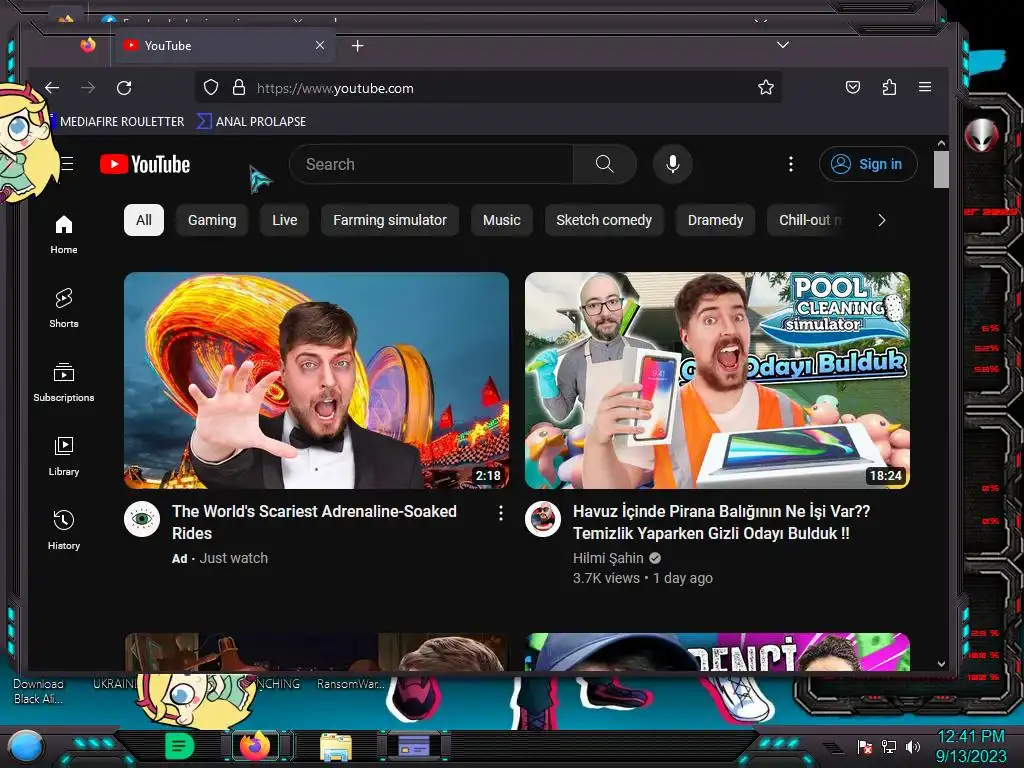Open a new browser tab
1024x768 pixels.
(357, 46)
